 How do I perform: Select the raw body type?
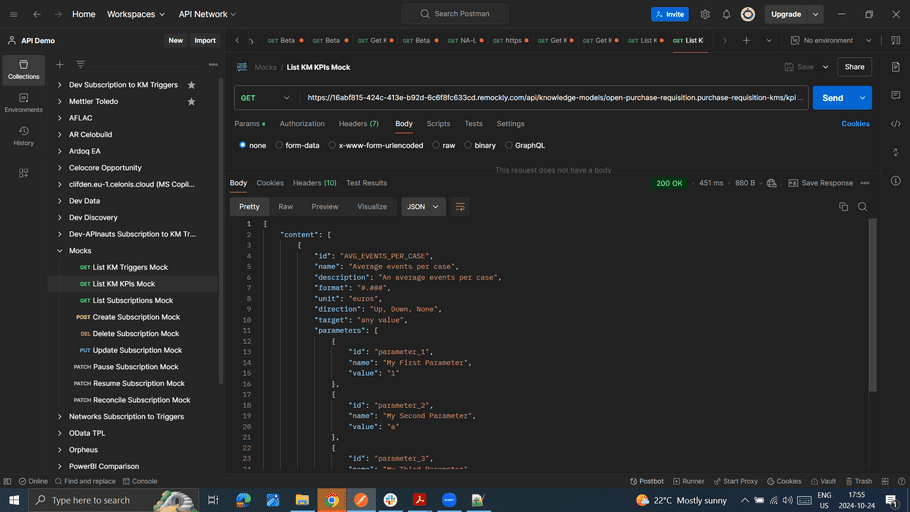click(444, 145)
